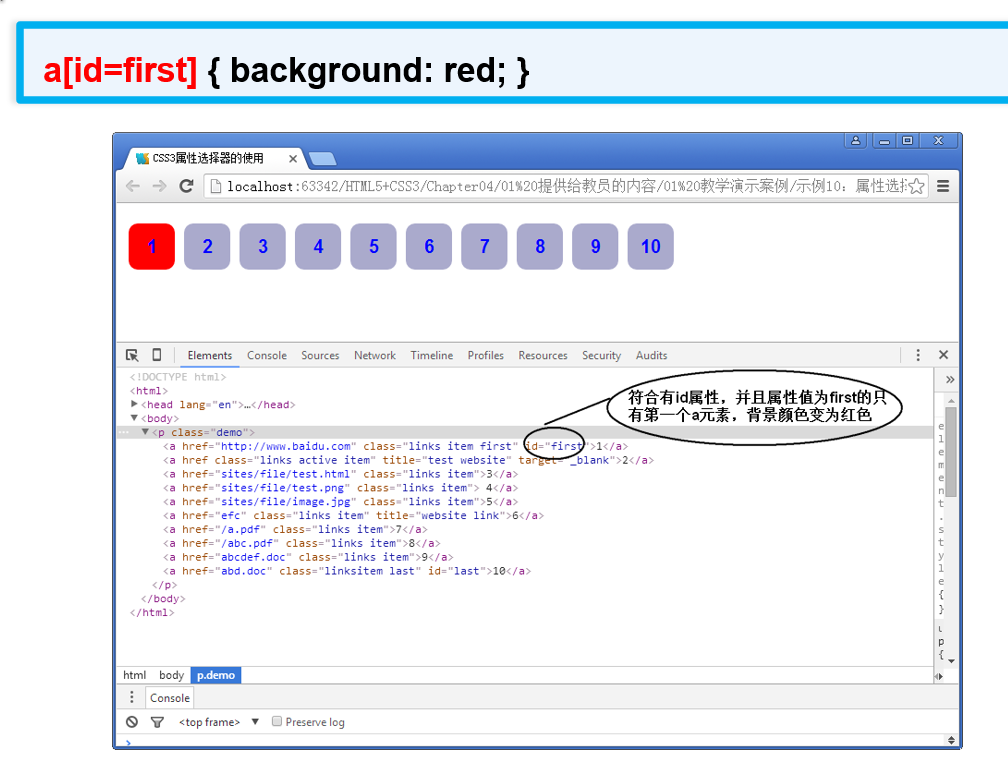1008x775 pixels.
Task: Open DevTools three-dot options menu
Action: pos(918,355)
